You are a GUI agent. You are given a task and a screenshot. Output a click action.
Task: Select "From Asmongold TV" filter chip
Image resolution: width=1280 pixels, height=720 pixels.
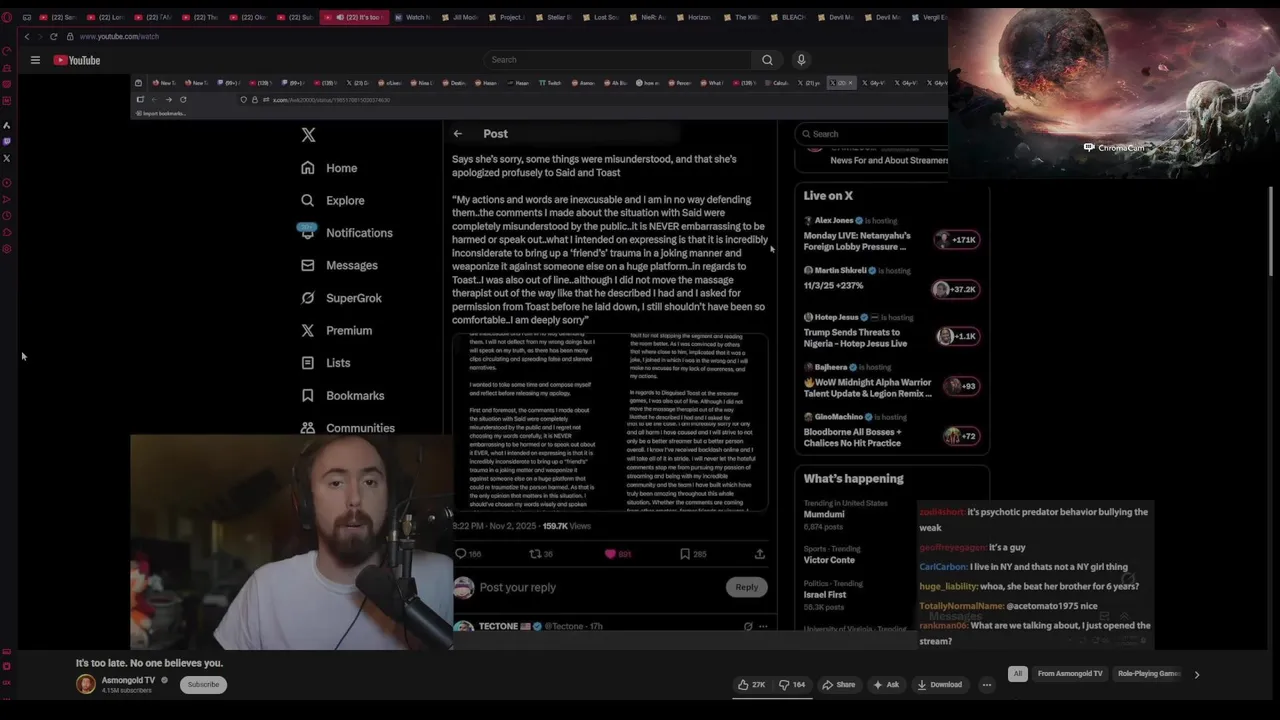pyautogui.click(x=1070, y=674)
